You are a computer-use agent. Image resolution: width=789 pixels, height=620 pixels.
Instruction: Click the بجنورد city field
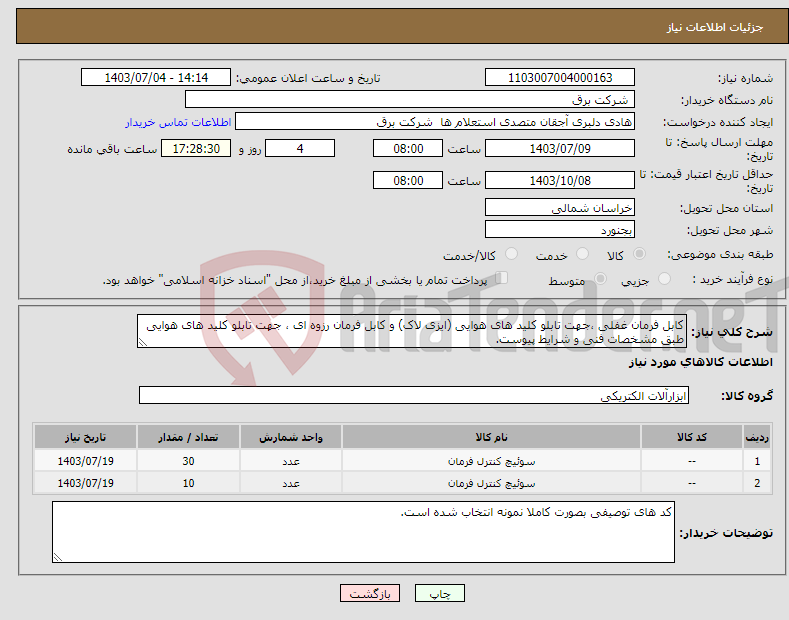(560, 229)
